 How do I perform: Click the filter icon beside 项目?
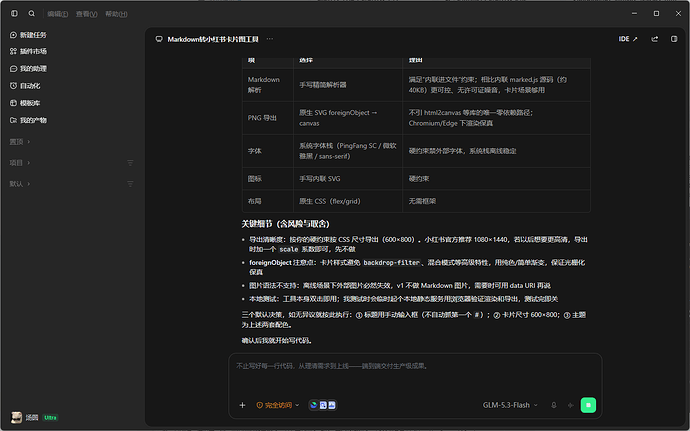click(x=130, y=163)
